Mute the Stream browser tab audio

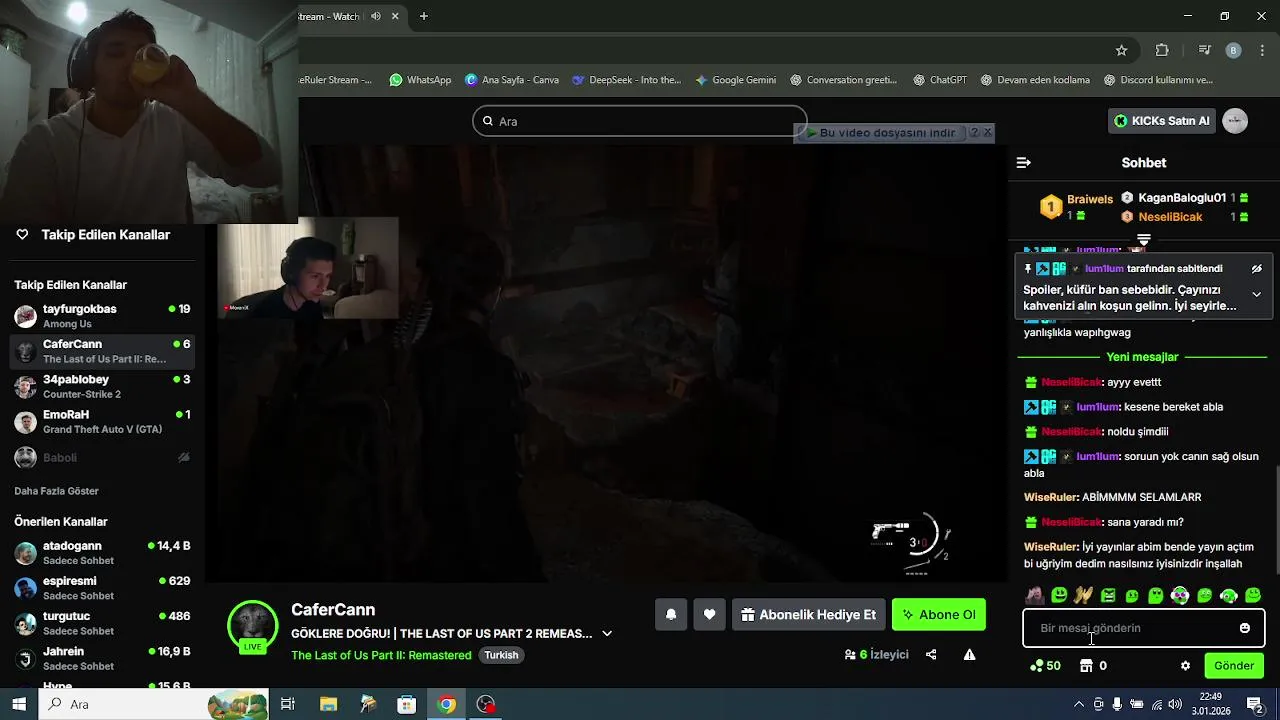click(x=376, y=16)
